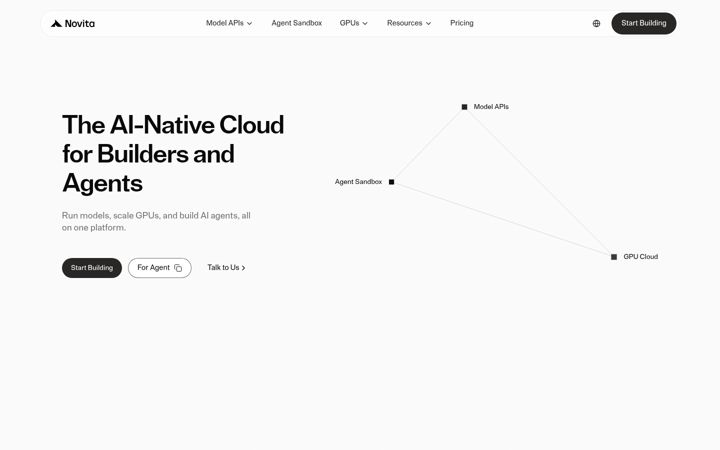This screenshot has height=450, width=720.
Task: Click the GPU Cloud diagram label
Action: click(x=641, y=257)
